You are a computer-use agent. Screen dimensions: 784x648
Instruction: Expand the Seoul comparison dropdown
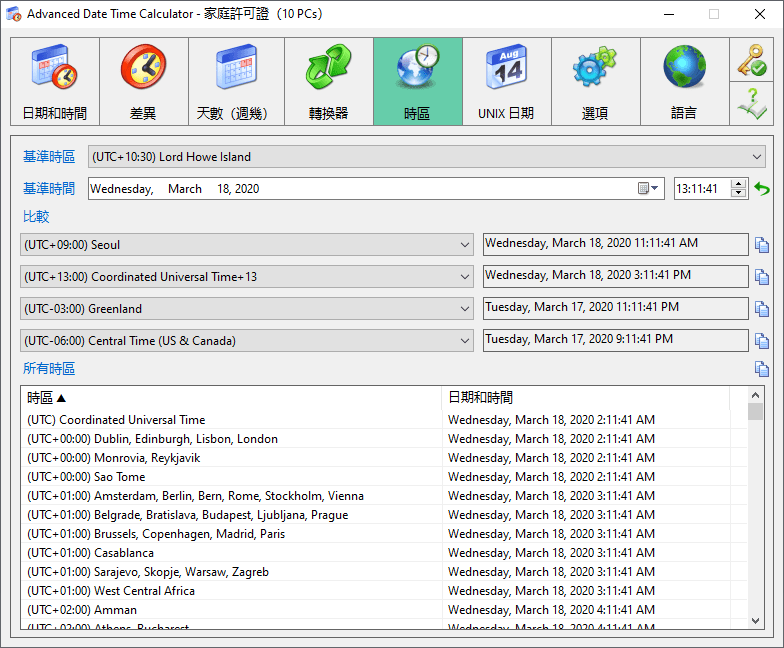coord(464,245)
